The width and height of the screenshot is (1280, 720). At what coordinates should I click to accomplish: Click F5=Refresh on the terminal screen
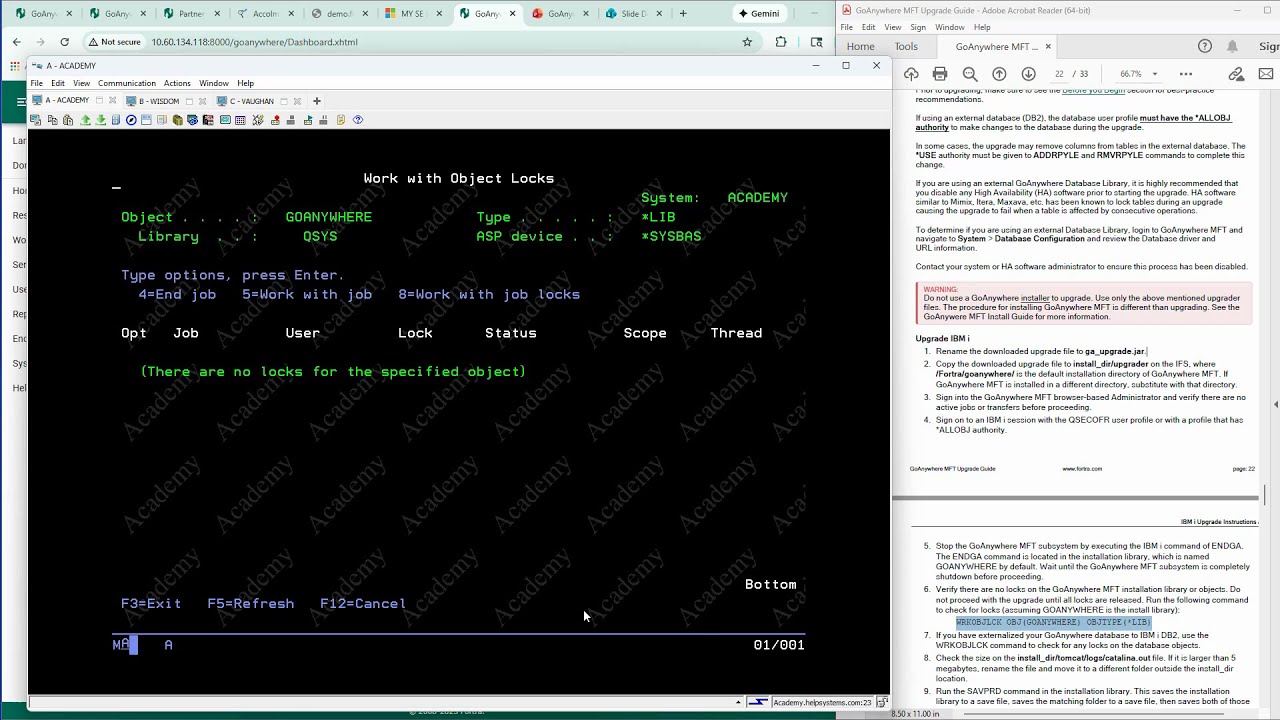pyautogui.click(x=251, y=604)
